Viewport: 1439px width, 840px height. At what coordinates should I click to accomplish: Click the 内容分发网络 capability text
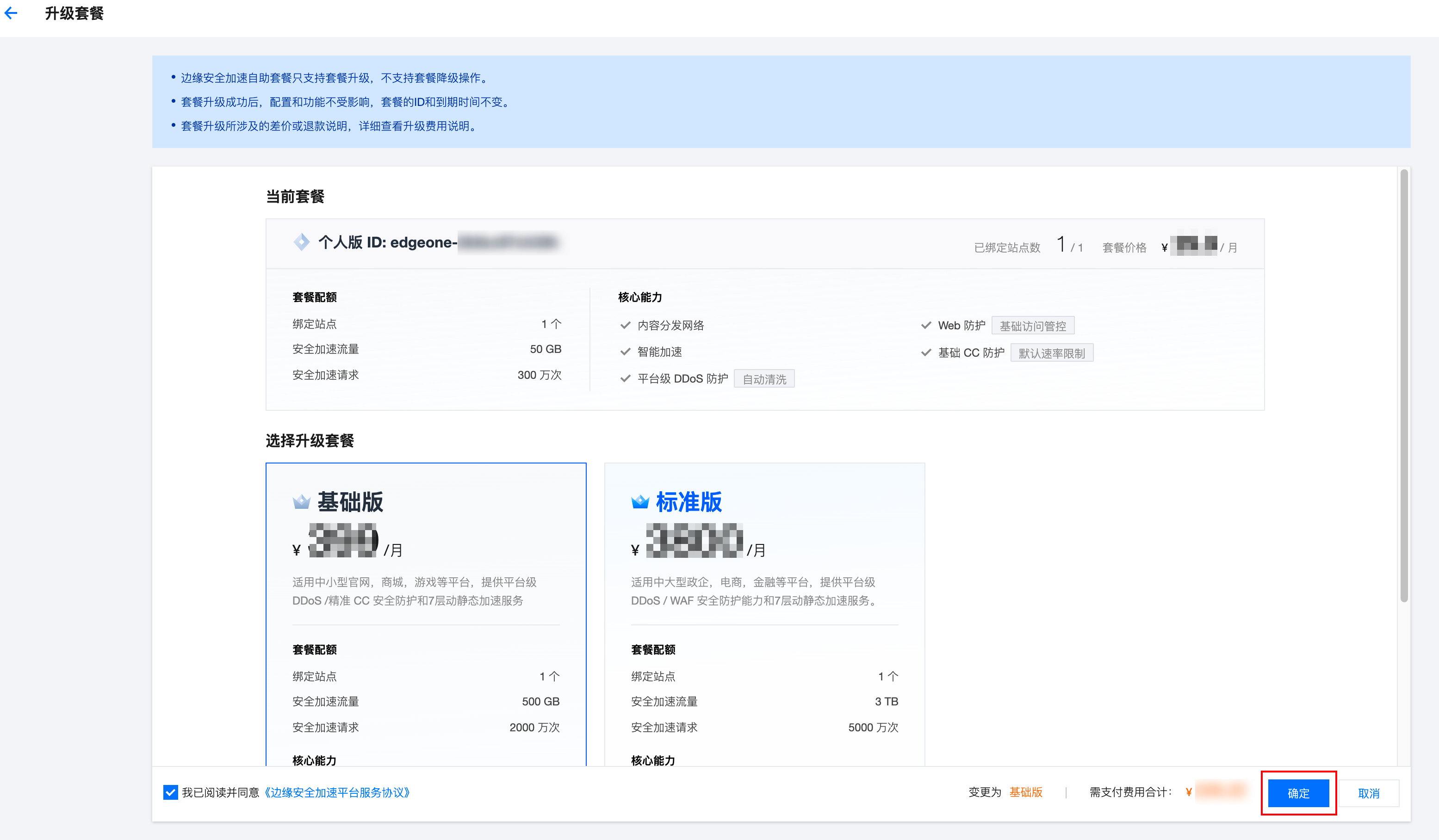(670, 326)
